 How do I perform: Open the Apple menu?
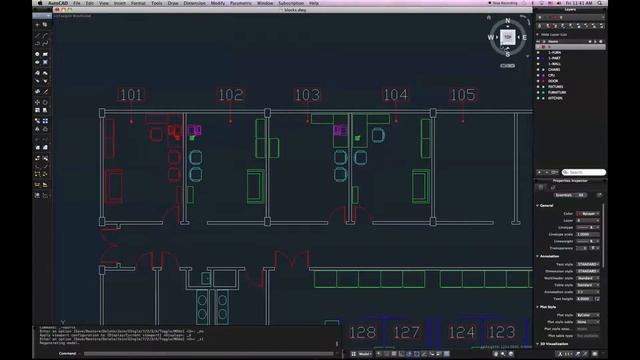click(x=40, y=3)
